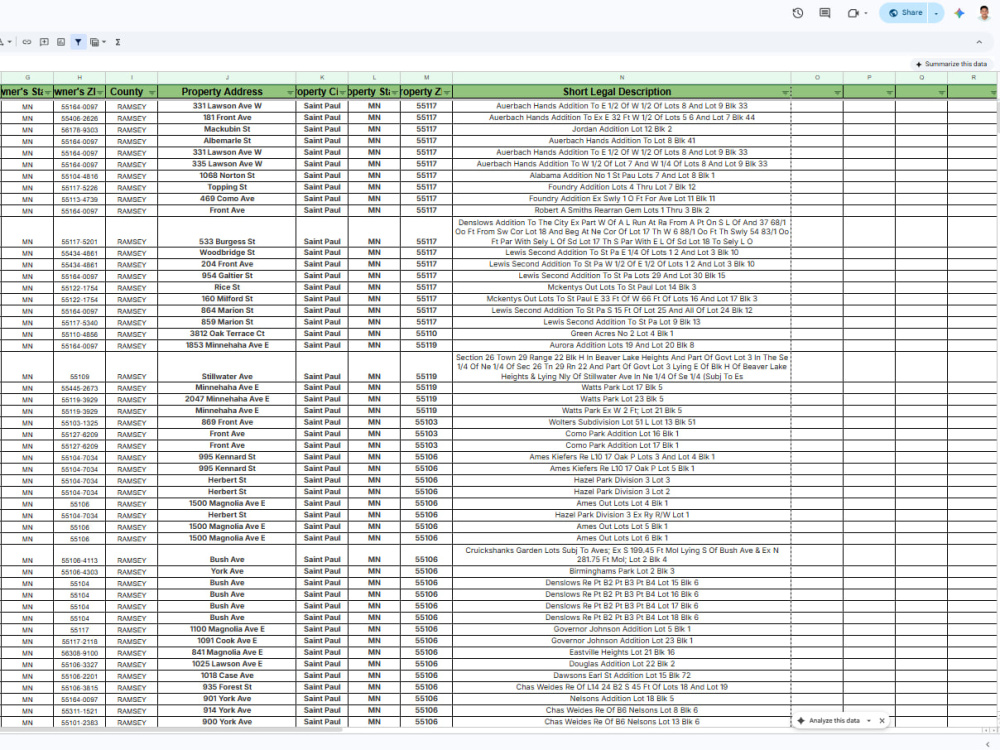Viewport: 1000px width, 750px height.
Task: Select zip cell 55110-4856
Action: click(x=80, y=334)
